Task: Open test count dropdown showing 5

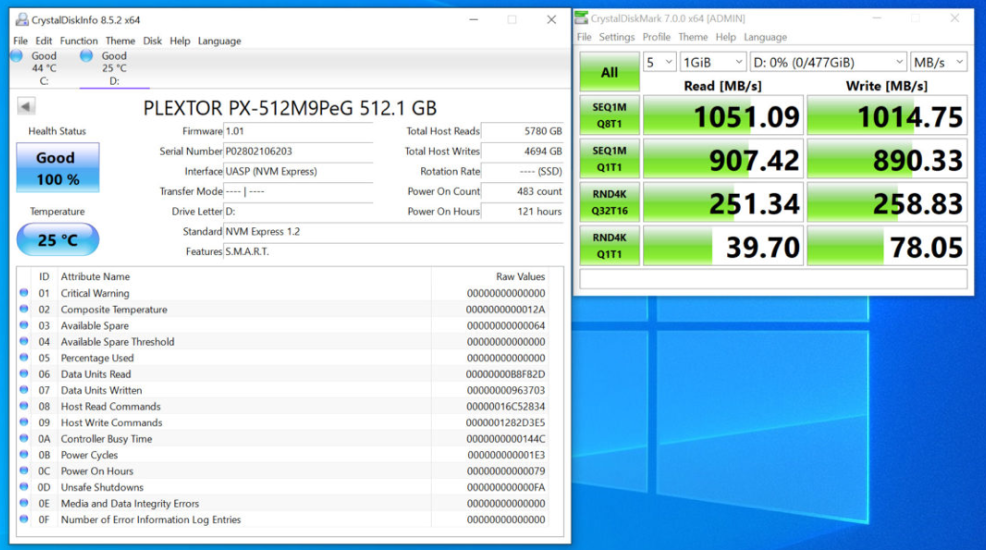Action: (x=659, y=62)
